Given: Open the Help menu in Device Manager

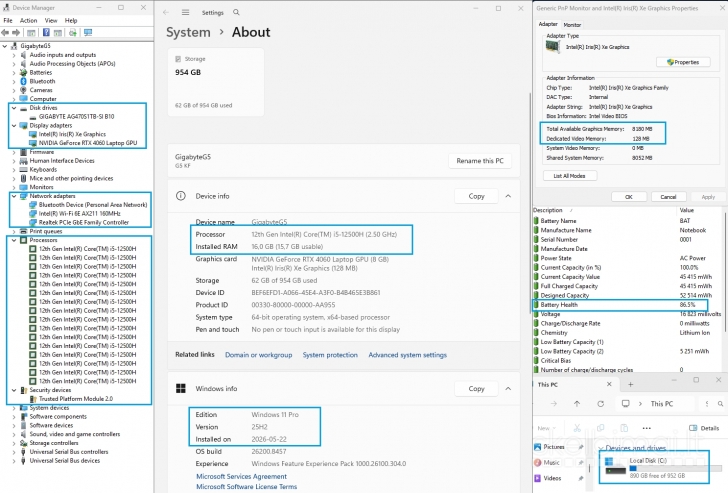Looking at the screenshot, I should (71, 20).
